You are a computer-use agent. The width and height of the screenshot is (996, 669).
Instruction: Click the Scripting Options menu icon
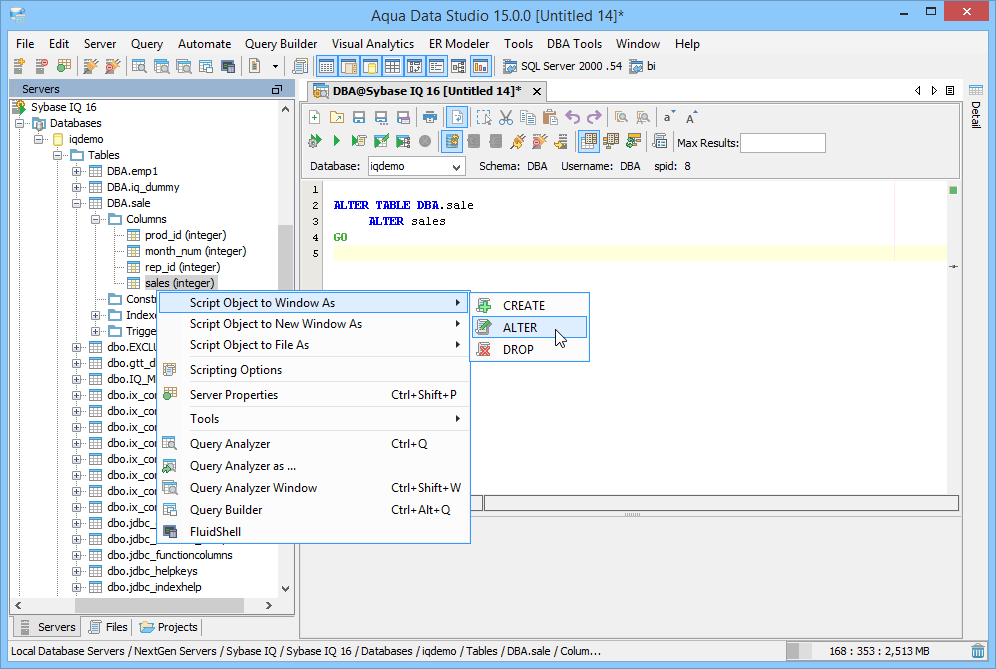pyautogui.click(x=170, y=370)
